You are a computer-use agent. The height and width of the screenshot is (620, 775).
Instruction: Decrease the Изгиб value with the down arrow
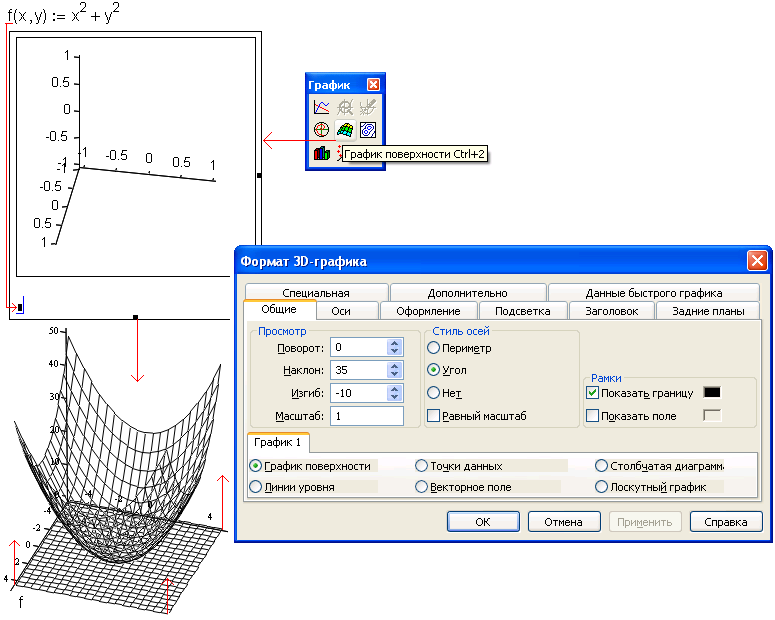pos(394,397)
